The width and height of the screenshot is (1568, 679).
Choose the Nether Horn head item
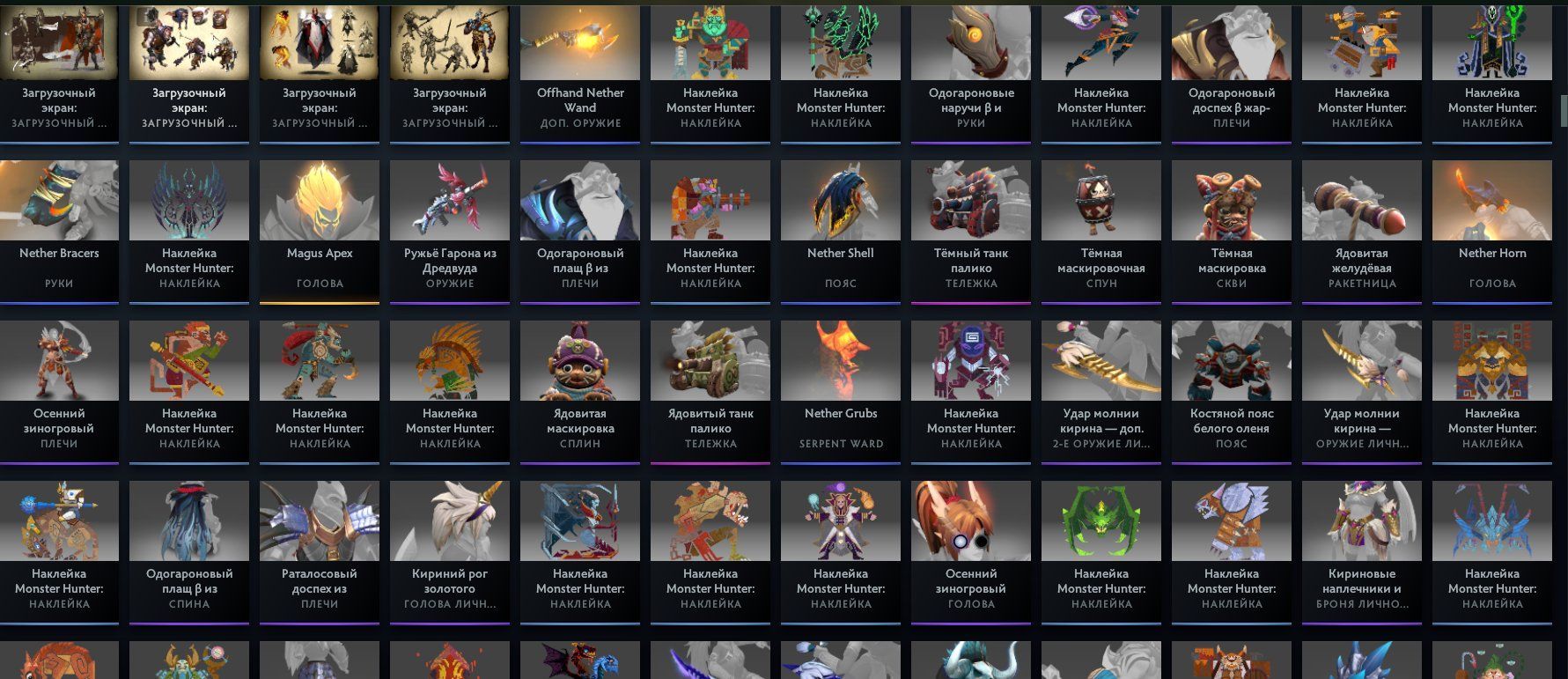tap(1492, 232)
